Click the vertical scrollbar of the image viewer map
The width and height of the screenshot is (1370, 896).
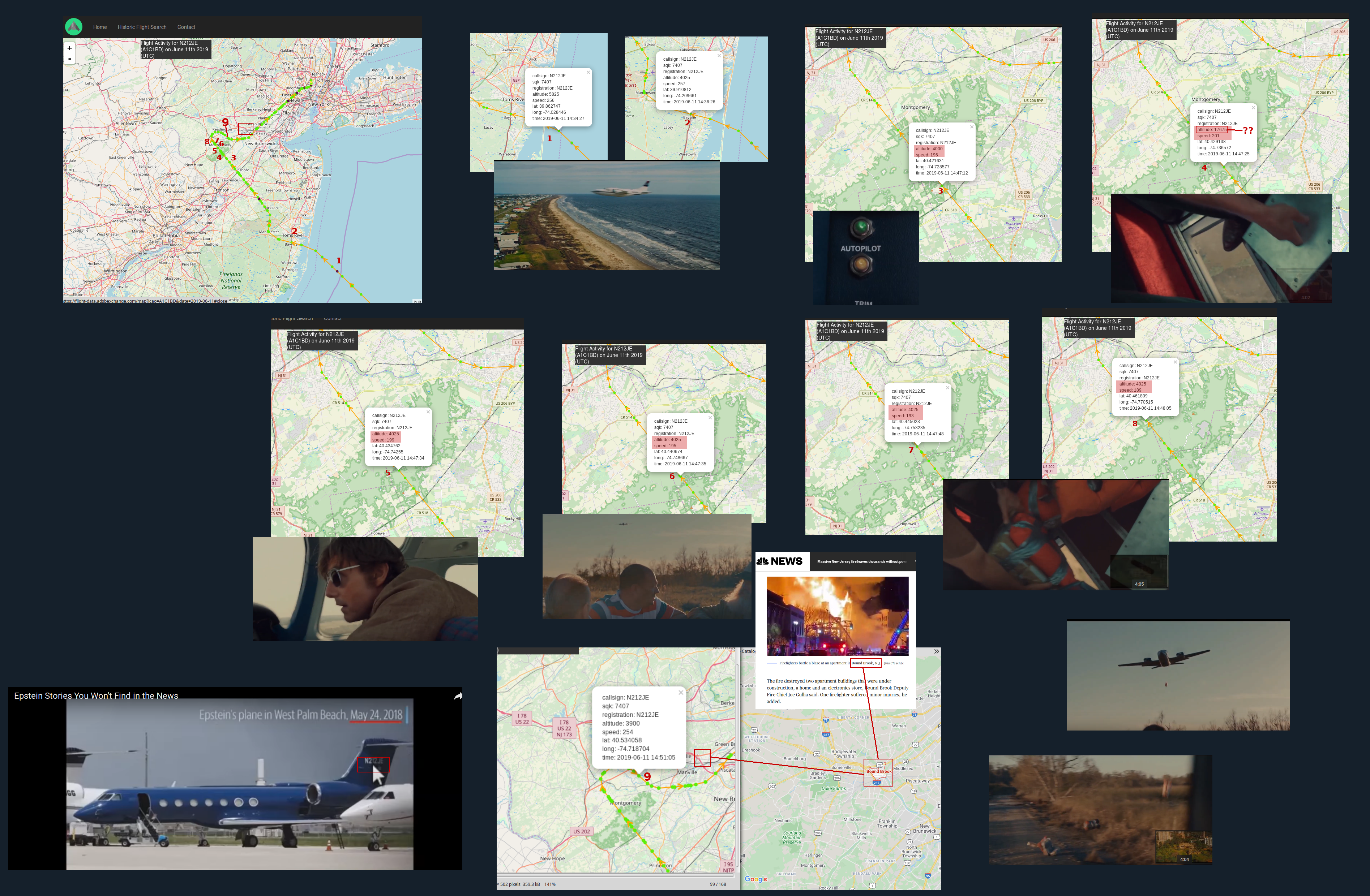click(737, 765)
